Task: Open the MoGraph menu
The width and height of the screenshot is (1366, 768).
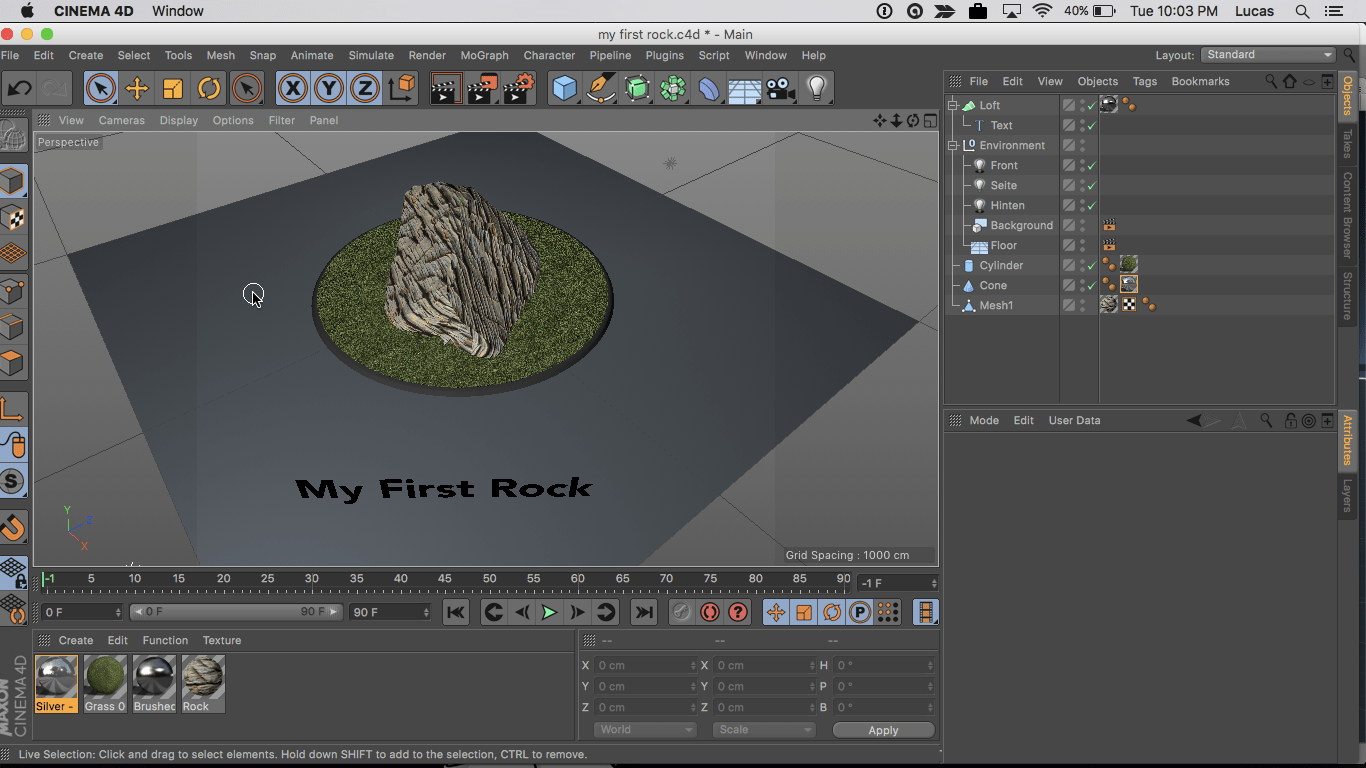Action: (484, 55)
